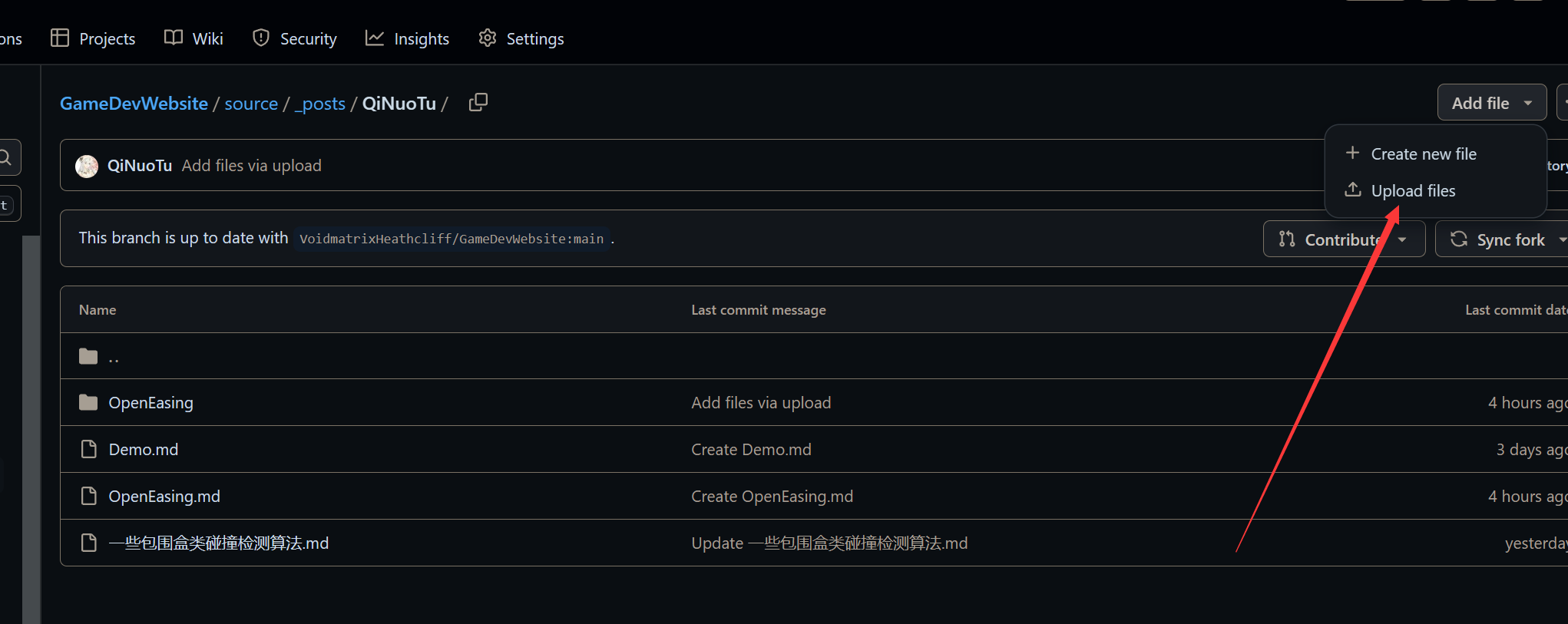Click the Insights graph icon

tap(375, 38)
